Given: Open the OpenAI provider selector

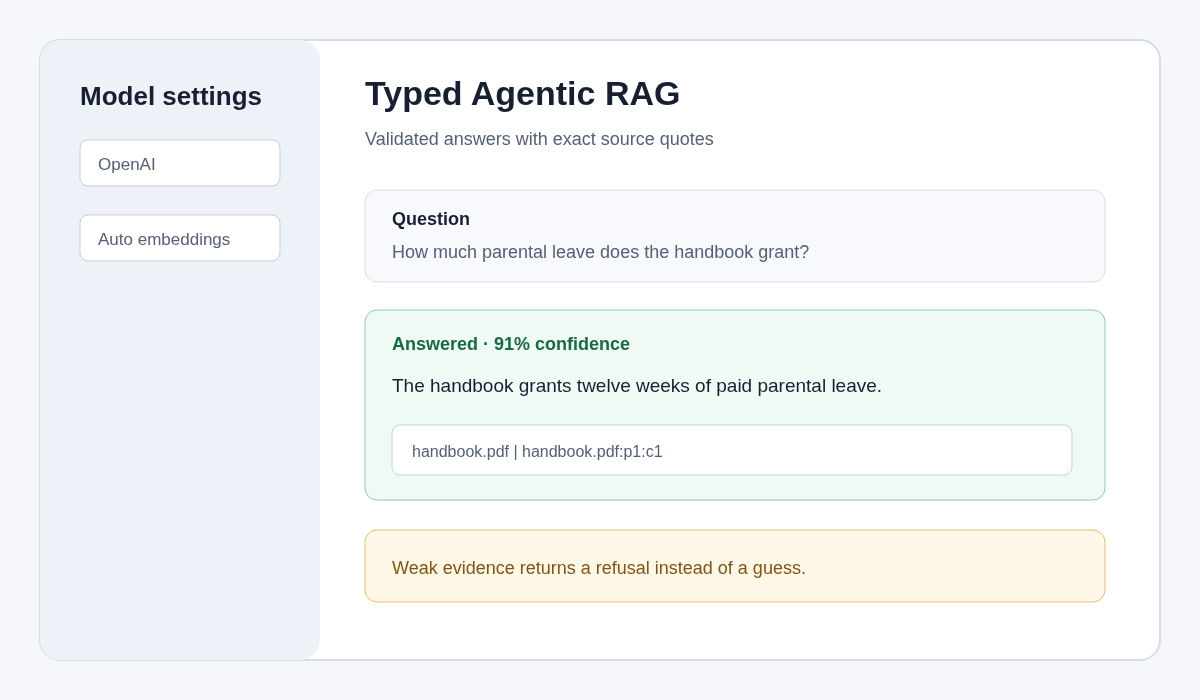Looking at the screenshot, I should coord(180,163).
